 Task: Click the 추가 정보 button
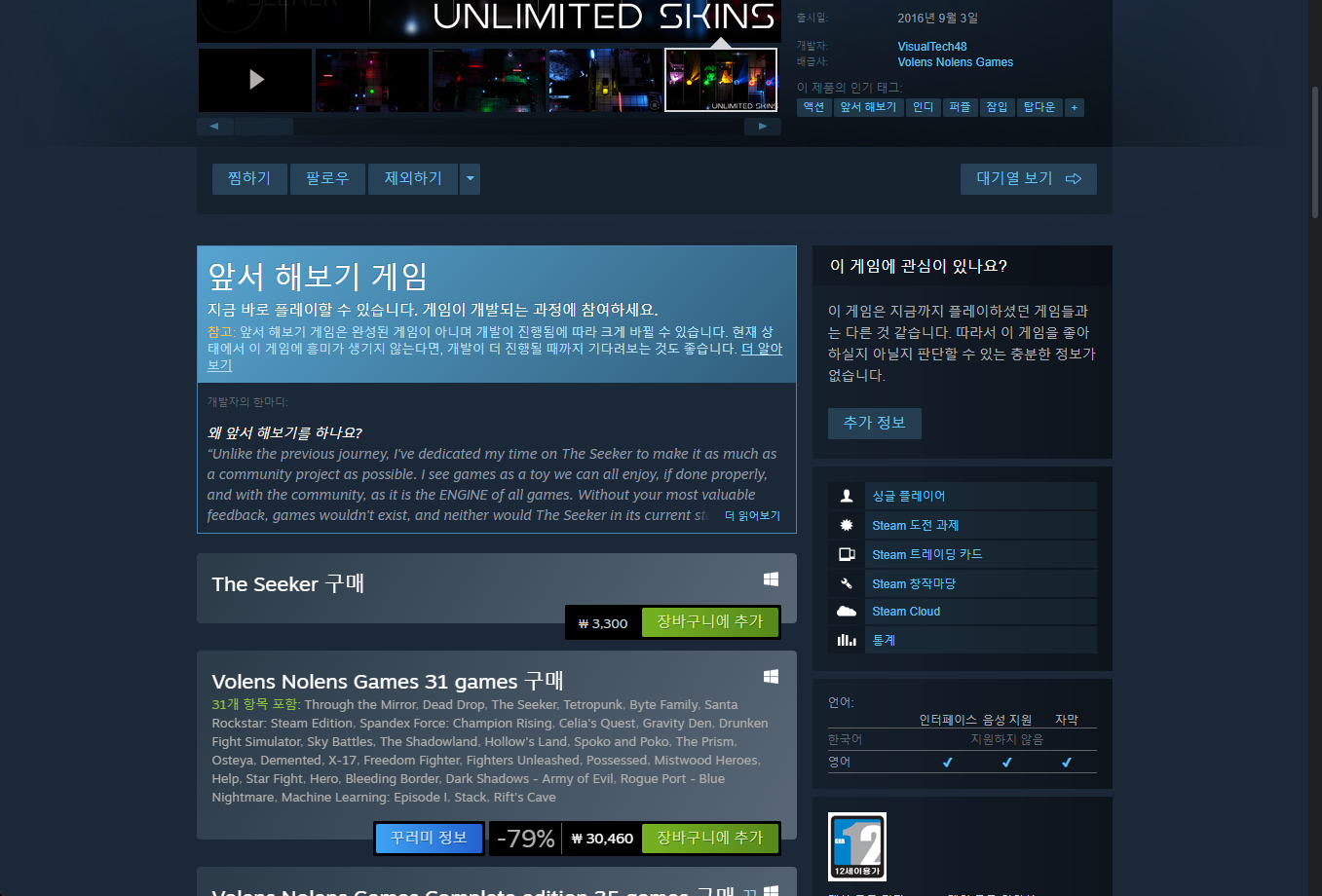[x=875, y=424]
